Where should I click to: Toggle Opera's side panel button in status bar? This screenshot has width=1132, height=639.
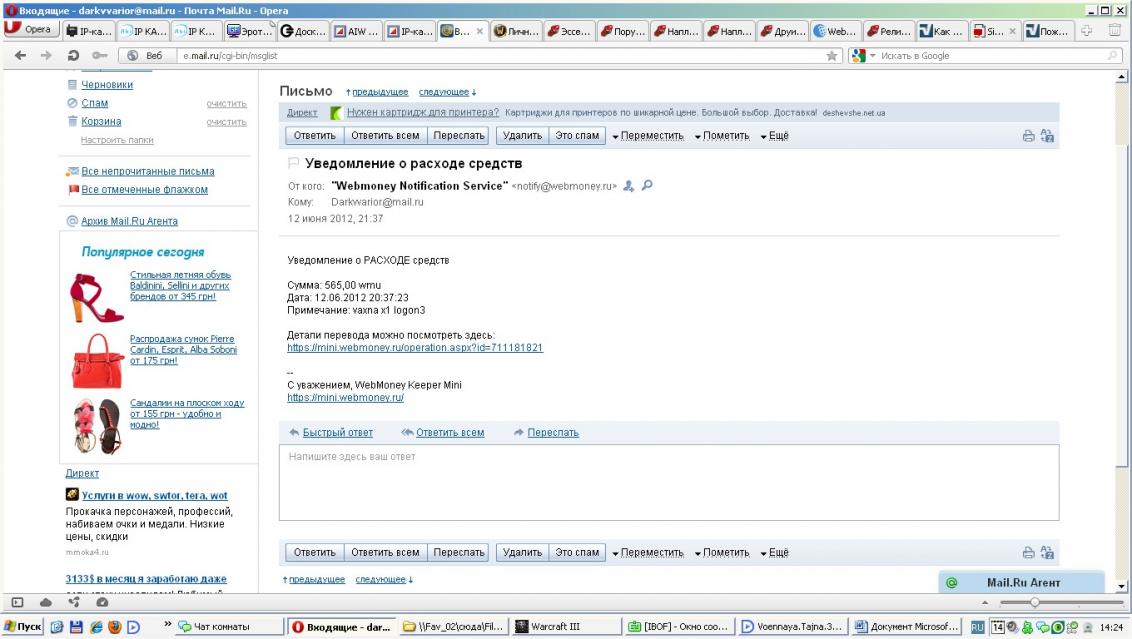(17, 602)
